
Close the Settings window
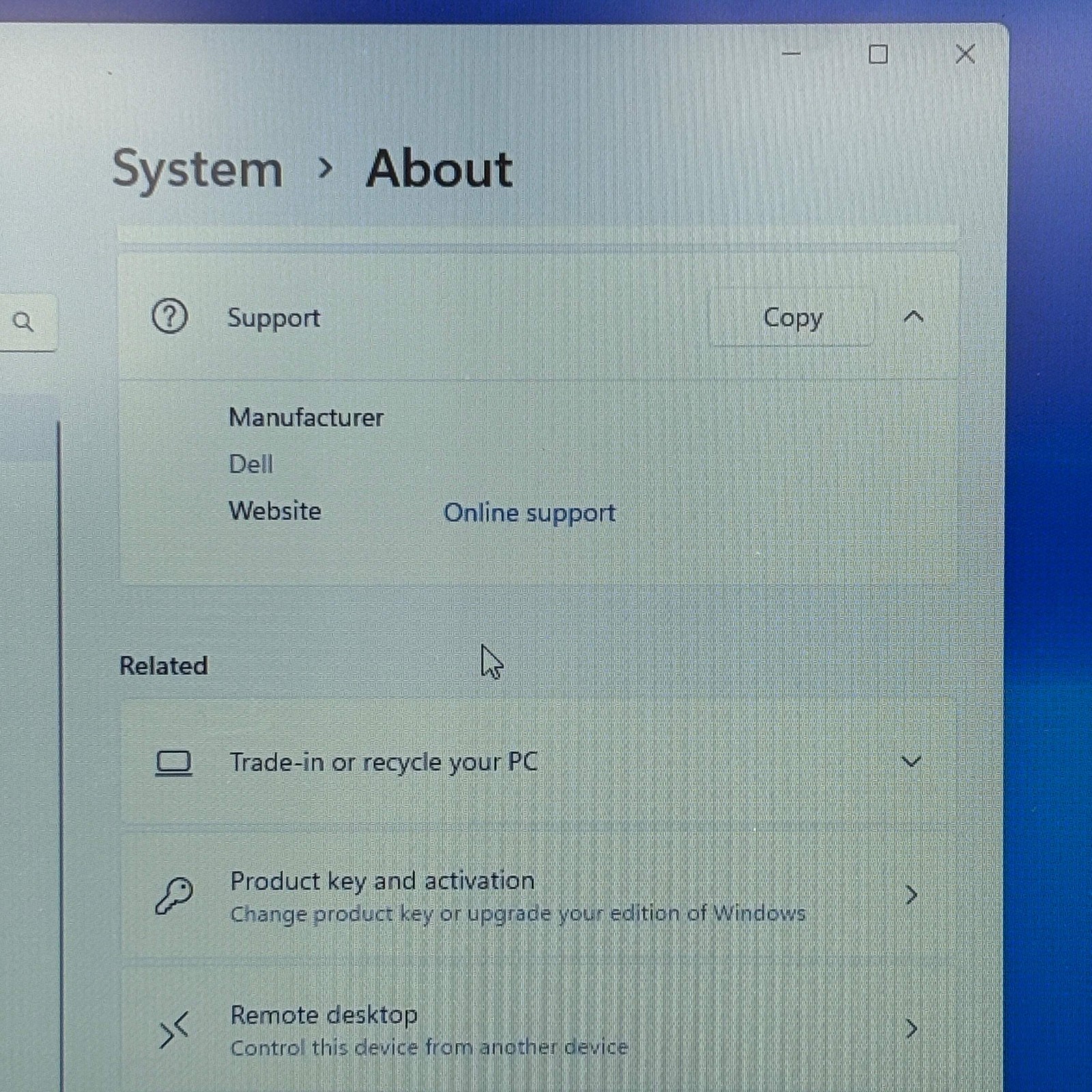[x=965, y=53]
